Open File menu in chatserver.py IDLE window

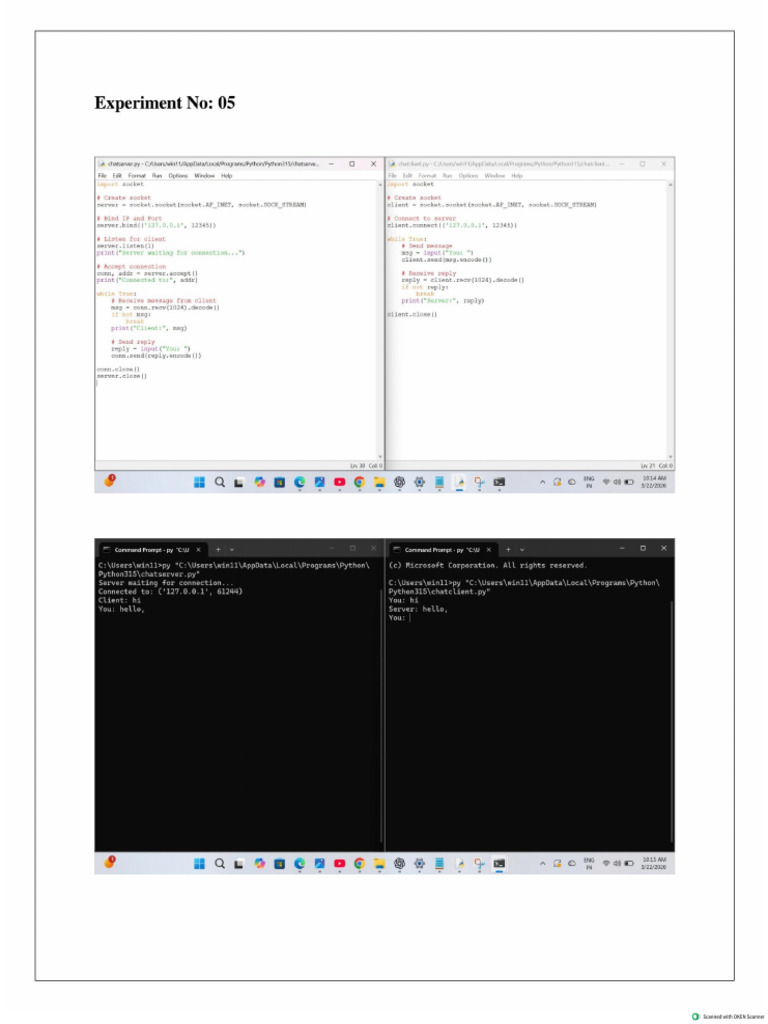tap(102, 176)
